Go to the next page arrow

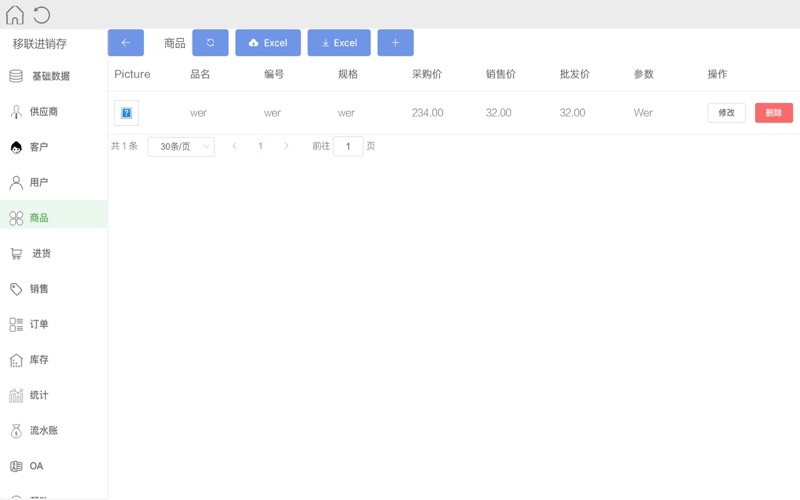click(286, 146)
